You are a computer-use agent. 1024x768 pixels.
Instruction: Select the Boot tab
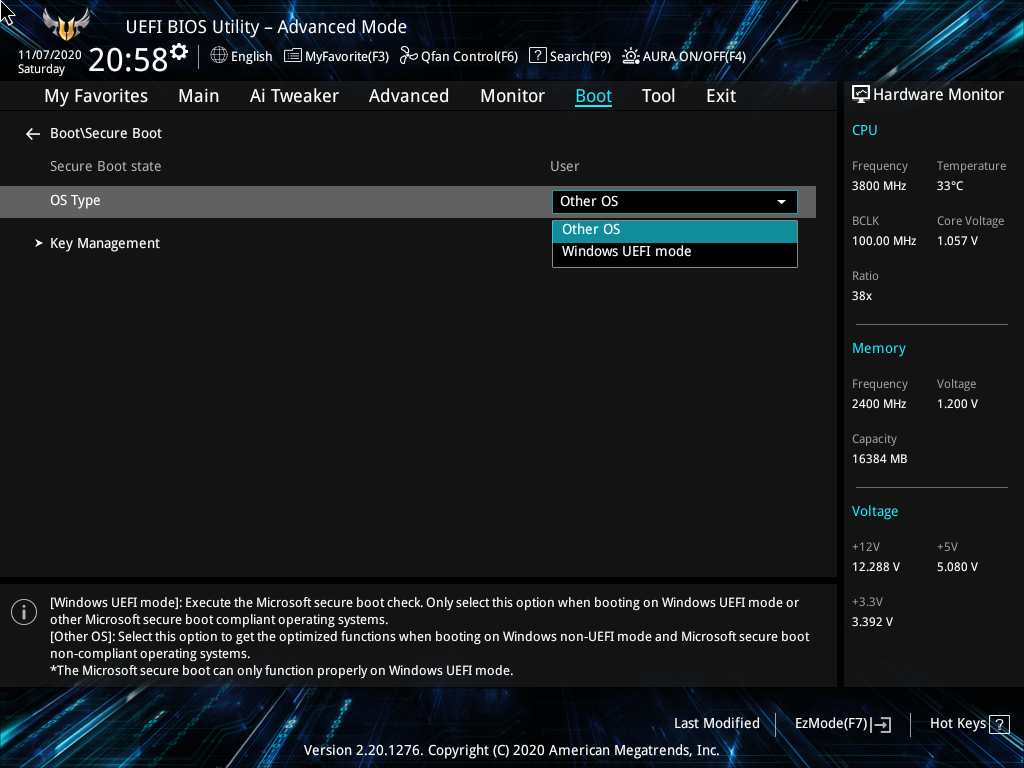coord(593,96)
